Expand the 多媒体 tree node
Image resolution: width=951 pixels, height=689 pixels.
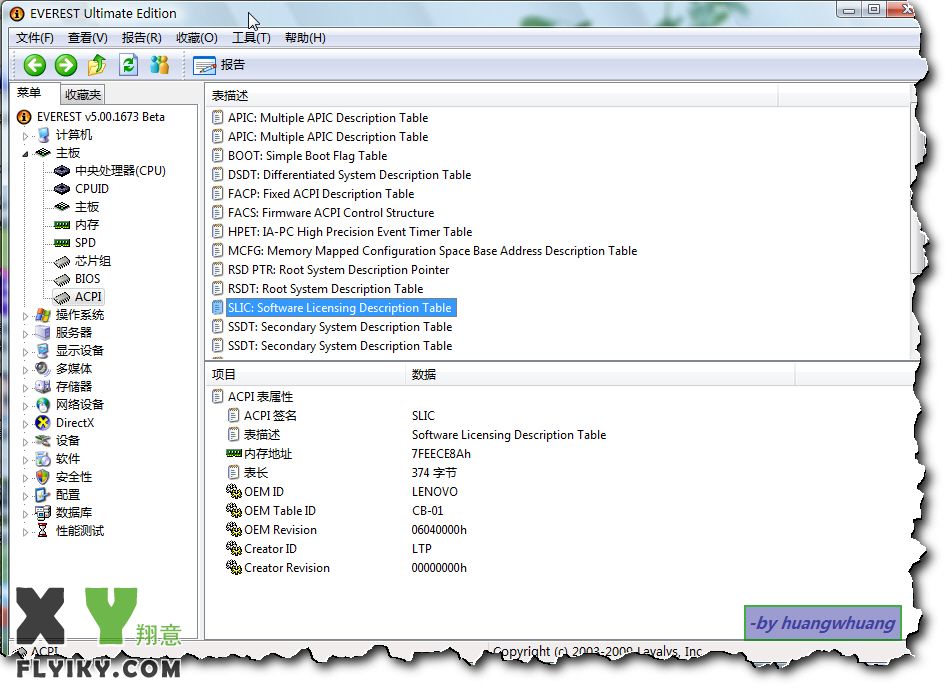point(25,370)
